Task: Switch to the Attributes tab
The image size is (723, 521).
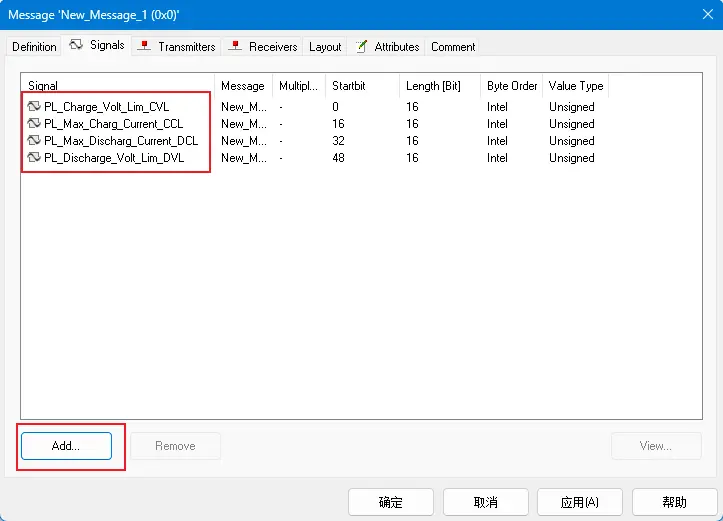Action: [387, 46]
